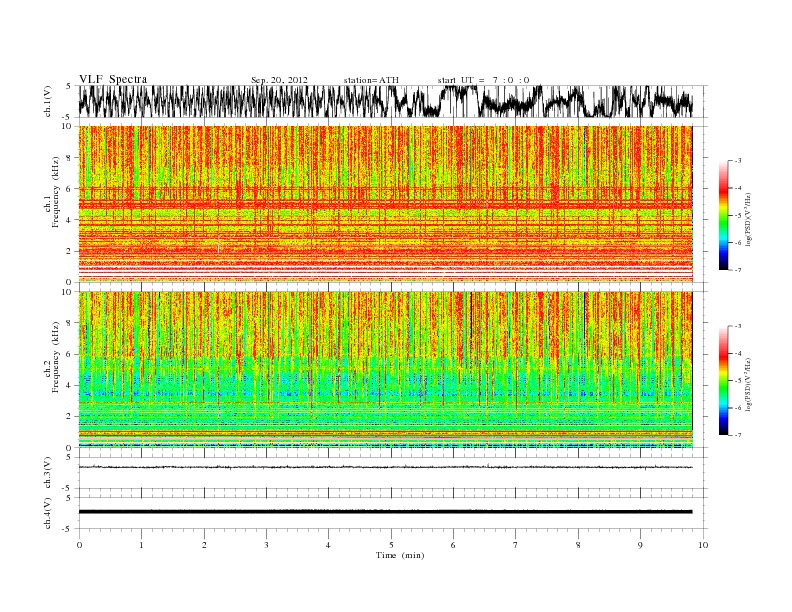
Task: Click the "-3" label on ch.1 colorbar
Action: [738, 161]
